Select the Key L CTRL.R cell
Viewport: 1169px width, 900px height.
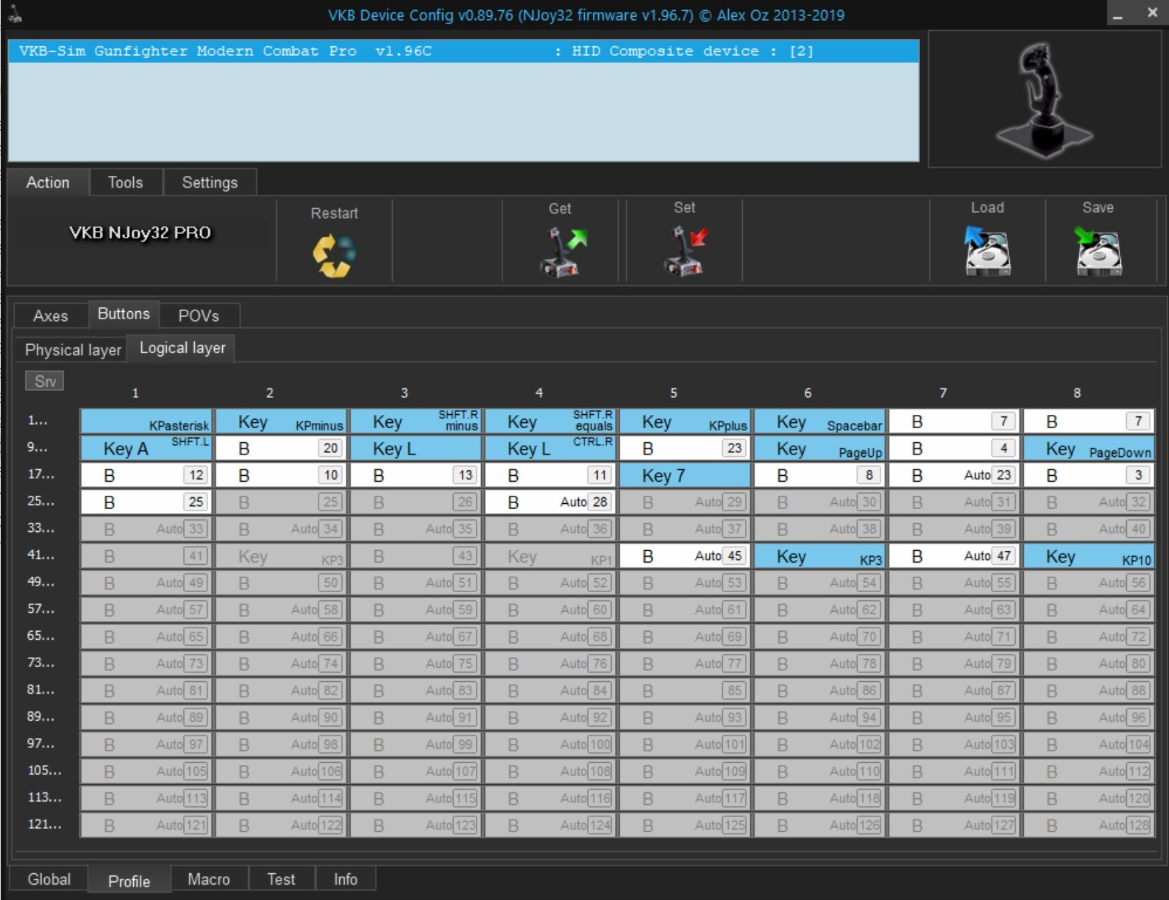pyautogui.click(x=550, y=448)
